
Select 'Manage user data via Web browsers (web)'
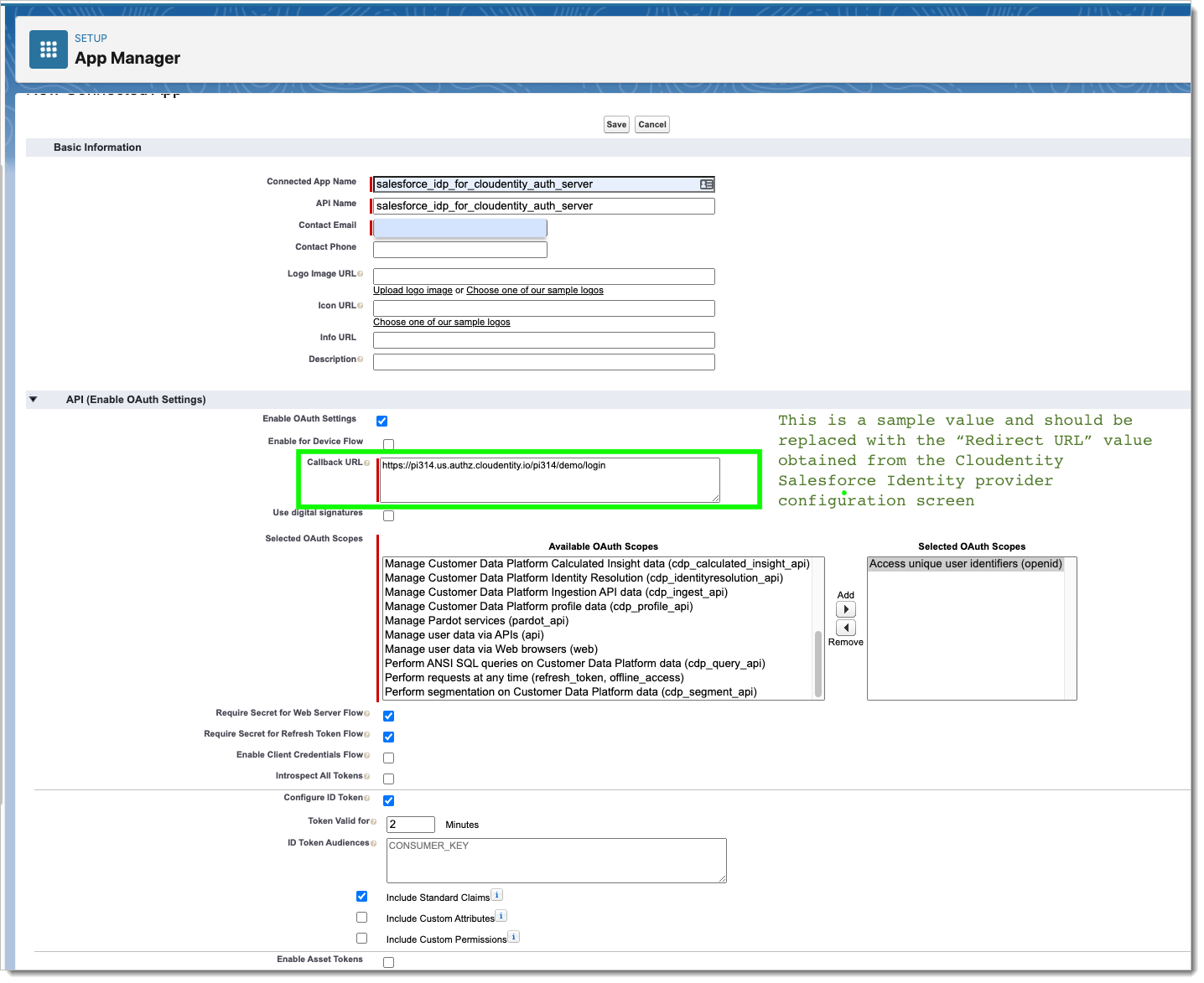click(491, 649)
